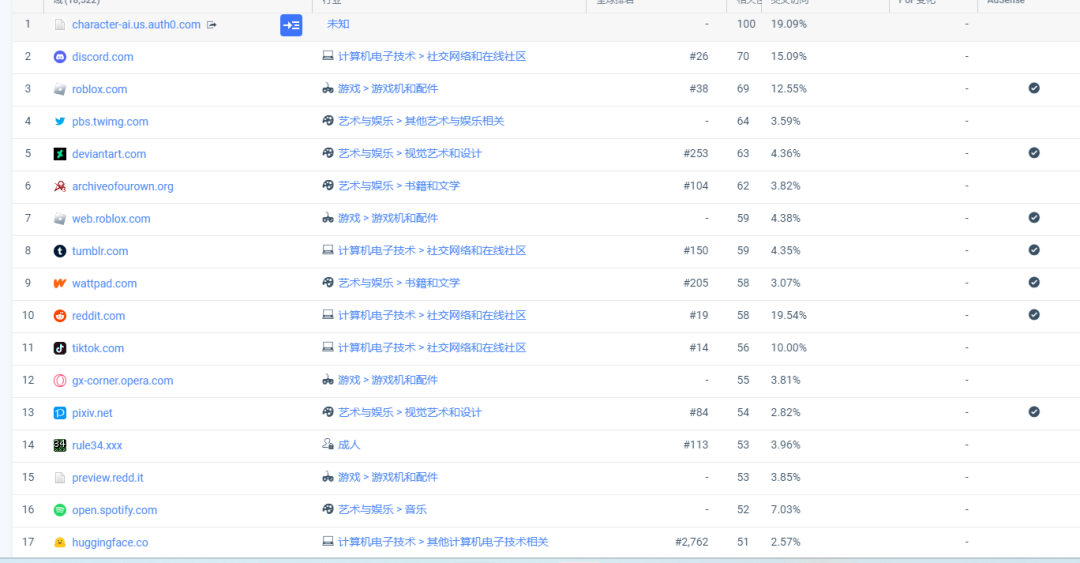
Task: Click the #2,762 global rank value
Action: pyautogui.click(x=692, y=542)
